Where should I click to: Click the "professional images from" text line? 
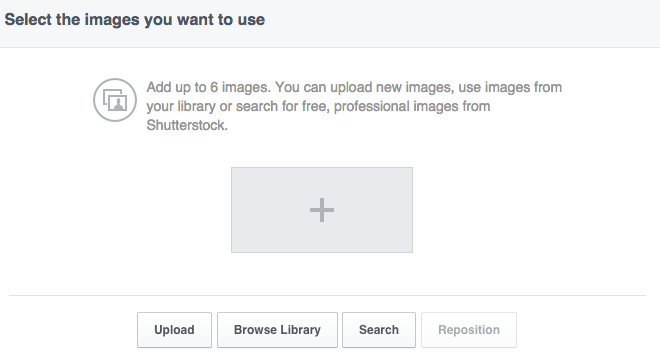coord(412,106)
